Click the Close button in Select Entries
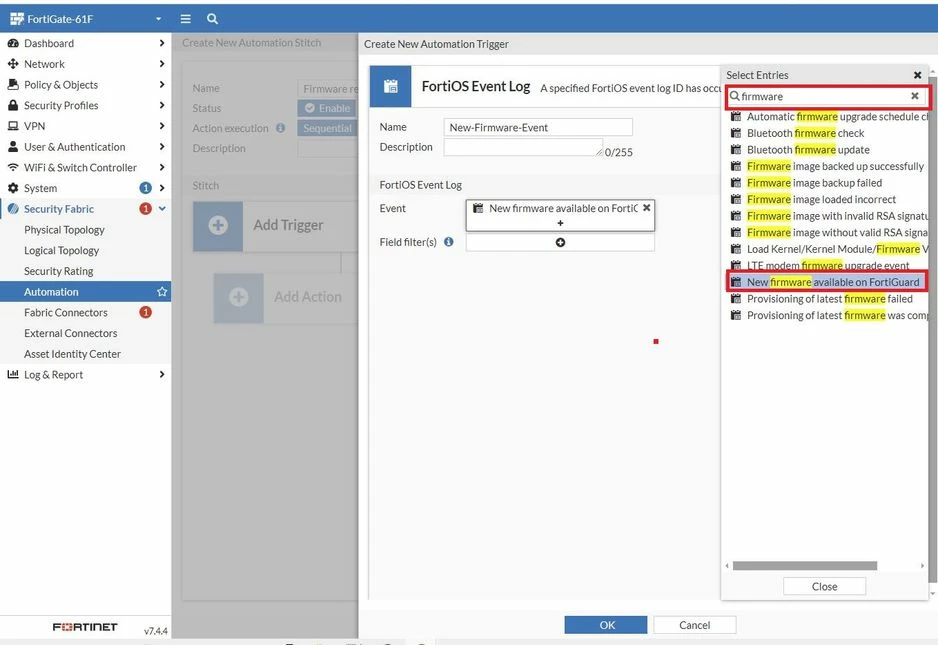Viewport: 938px width, 645px height. 824,586
